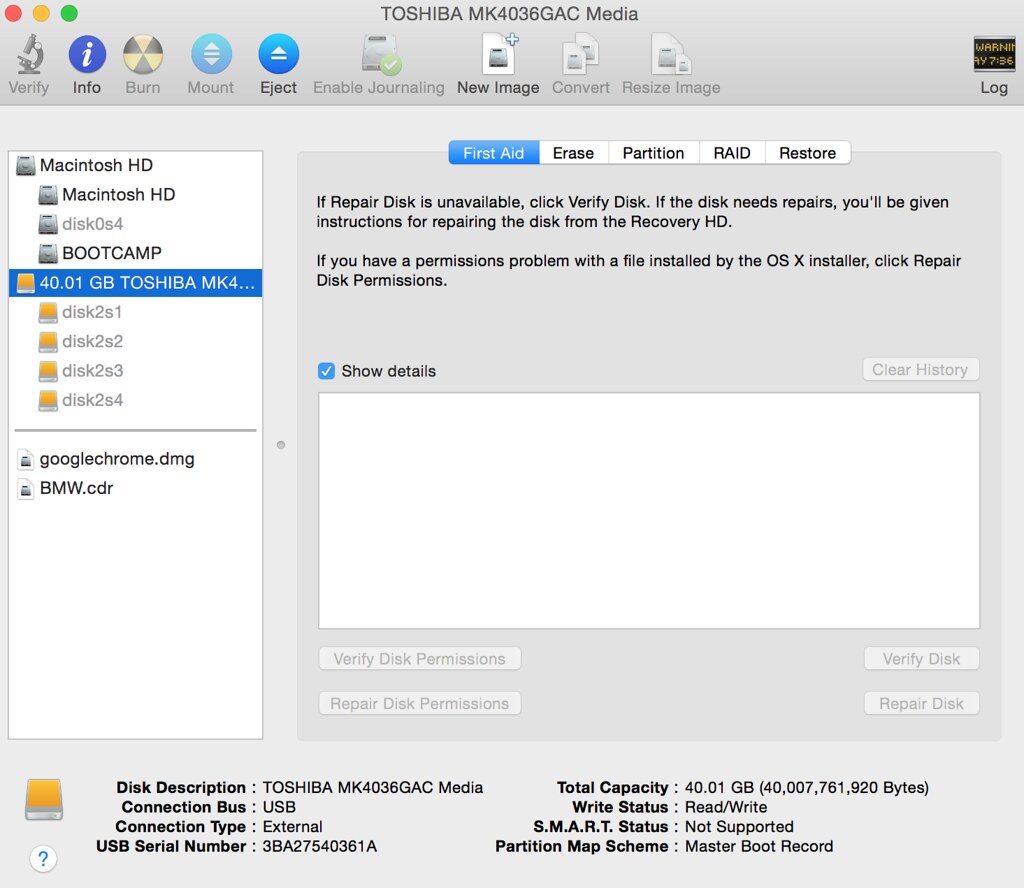The width and height of the screenshot is (1024, 888).
Task: Open disk Info from the toolbar
Action: click(87, 55)
